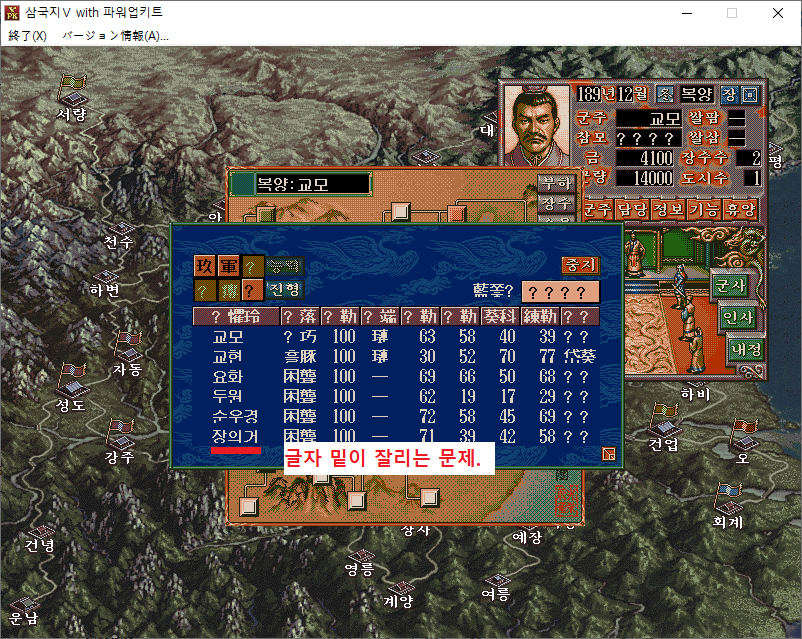802x639 pixels.
Task: Select the 휴양 command tab
Action: (x=740, y=209)
